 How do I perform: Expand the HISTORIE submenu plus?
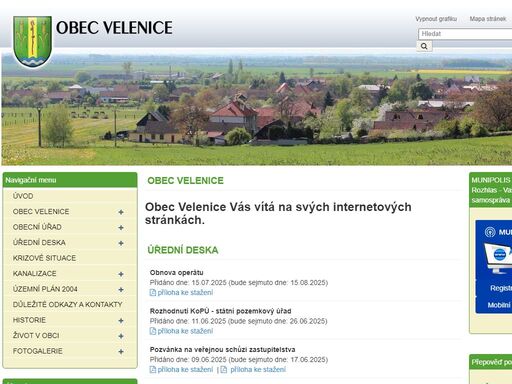pos(121,321)
